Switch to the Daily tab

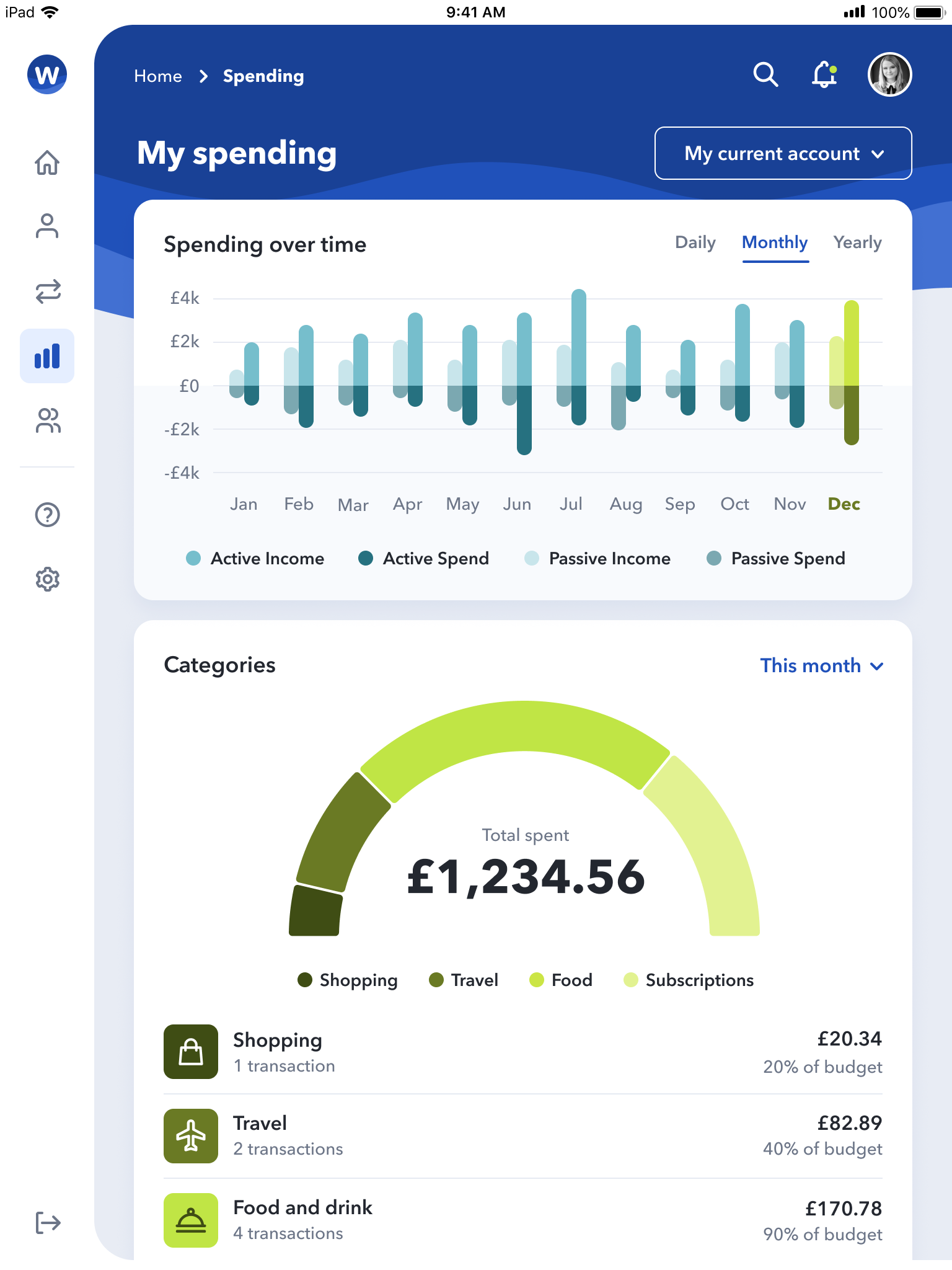coord(695,242)
